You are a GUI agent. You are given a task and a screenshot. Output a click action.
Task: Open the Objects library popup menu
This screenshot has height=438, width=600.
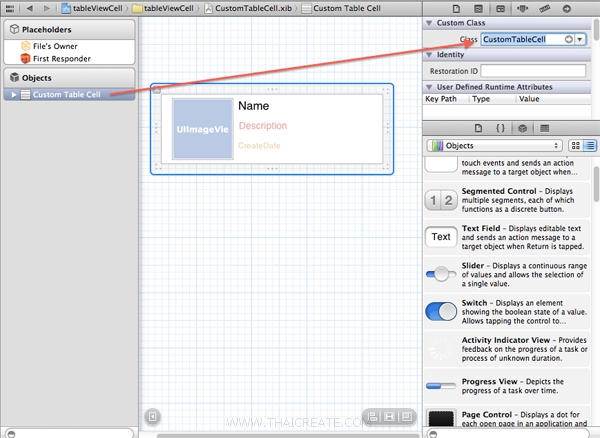pyautogui.click(x=494, y=146)
